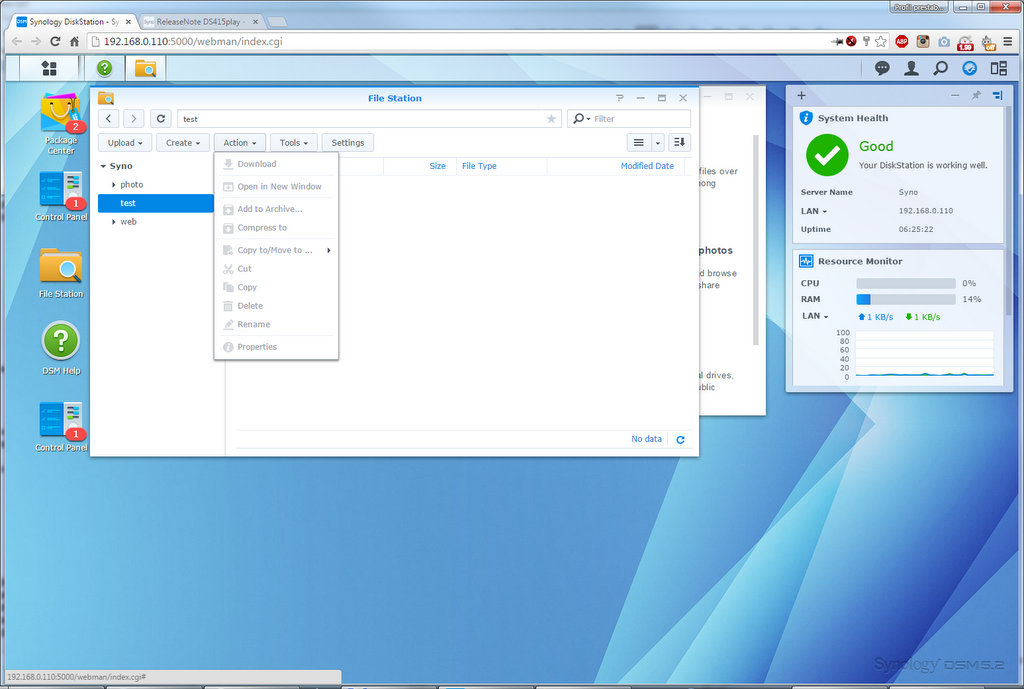This screenshot has width=1024, height=689.
Task: Collapse the widget panel sideways
Action: click(x=997, y=95)
